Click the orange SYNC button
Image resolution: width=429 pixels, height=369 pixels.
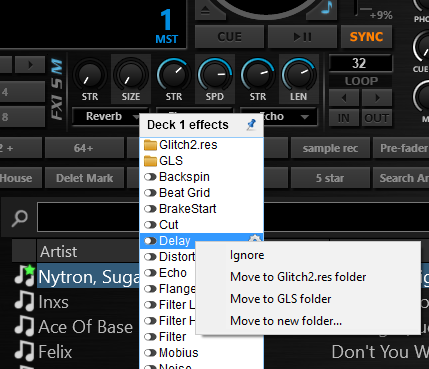[x=366, y=37]
